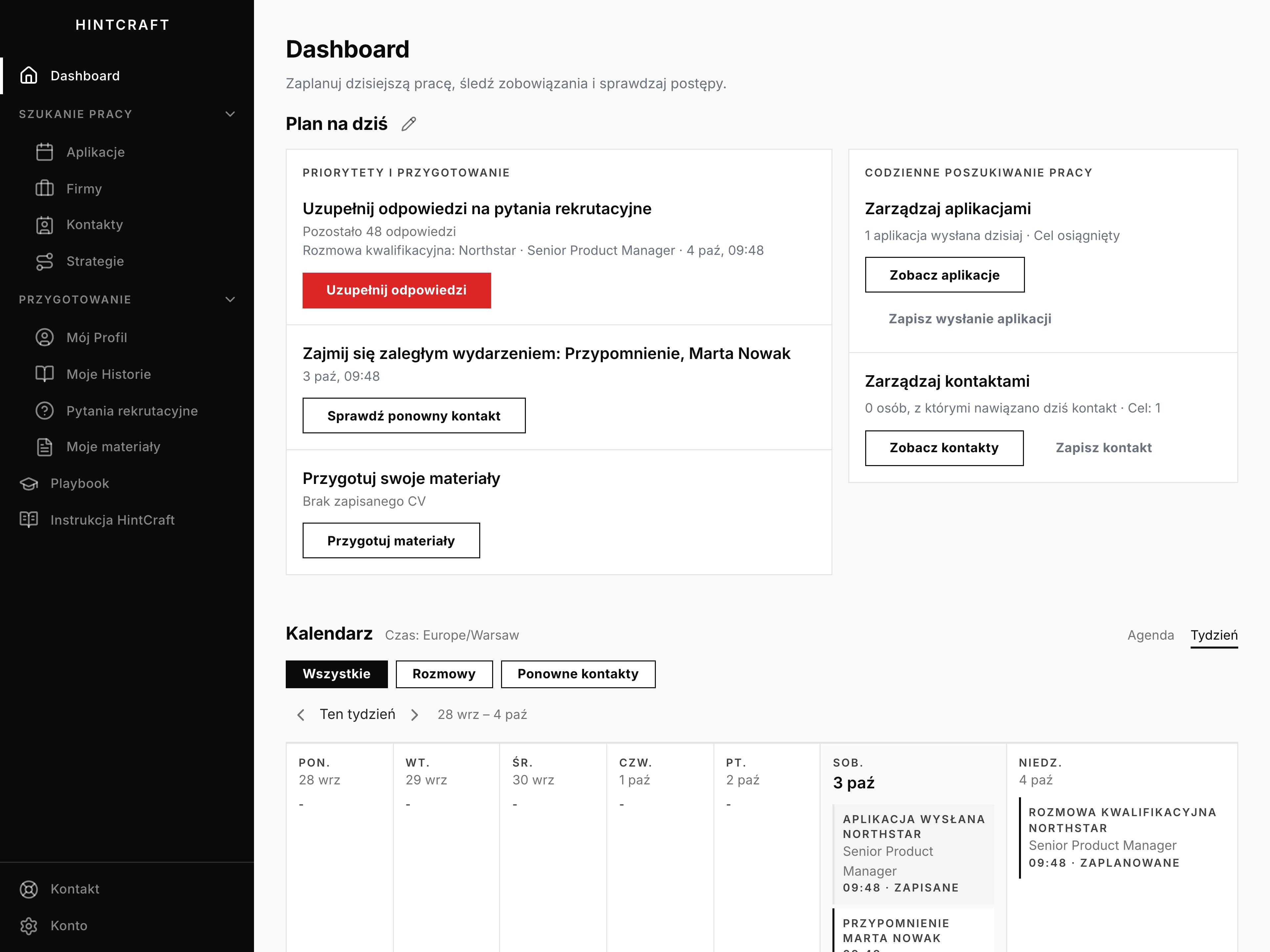The height and width of the screenshot is (952, 1270).
Task: Click Przygotuj materiały button
Action: coord(391,540)
